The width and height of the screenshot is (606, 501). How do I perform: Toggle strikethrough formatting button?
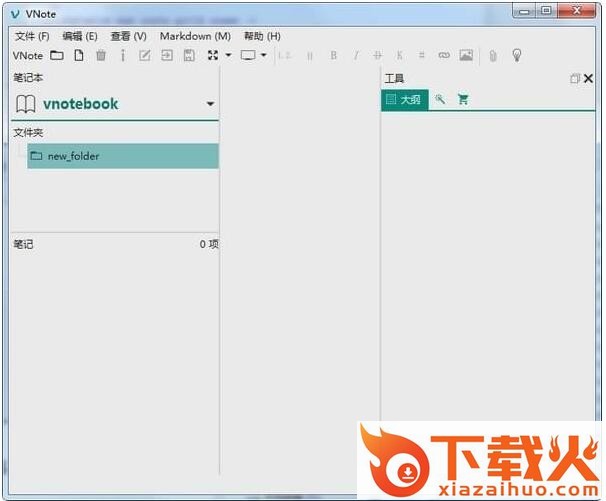378,56
